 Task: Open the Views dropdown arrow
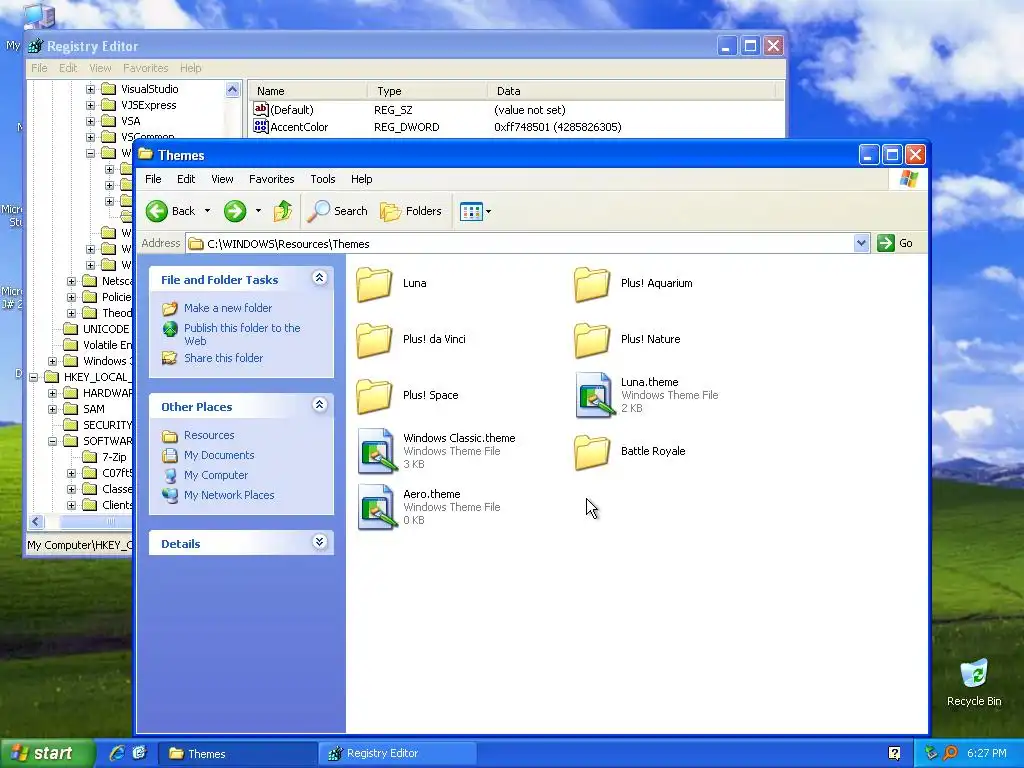[x=488, y=212]
